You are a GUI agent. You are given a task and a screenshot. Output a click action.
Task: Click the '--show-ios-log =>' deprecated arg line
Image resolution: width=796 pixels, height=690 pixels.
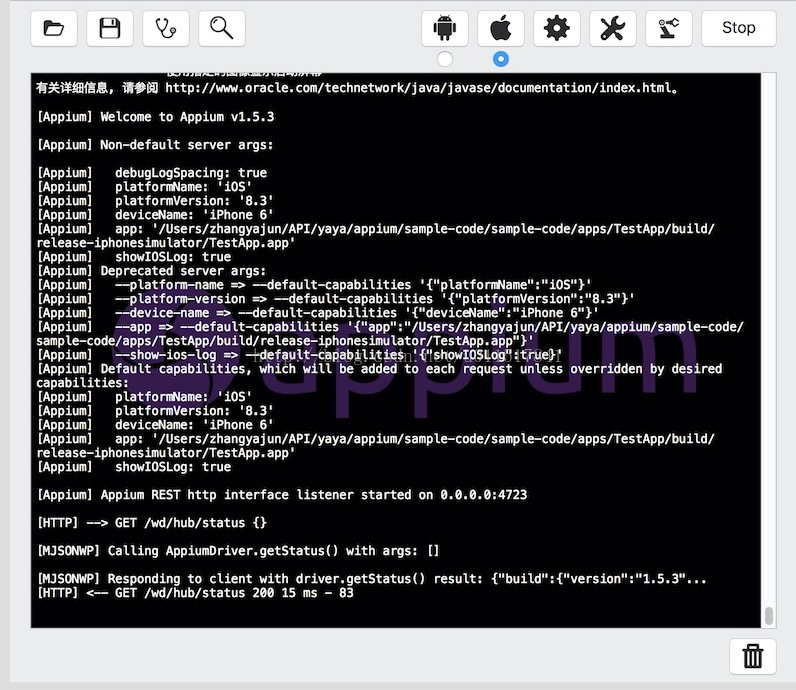[x=299, y=355]
